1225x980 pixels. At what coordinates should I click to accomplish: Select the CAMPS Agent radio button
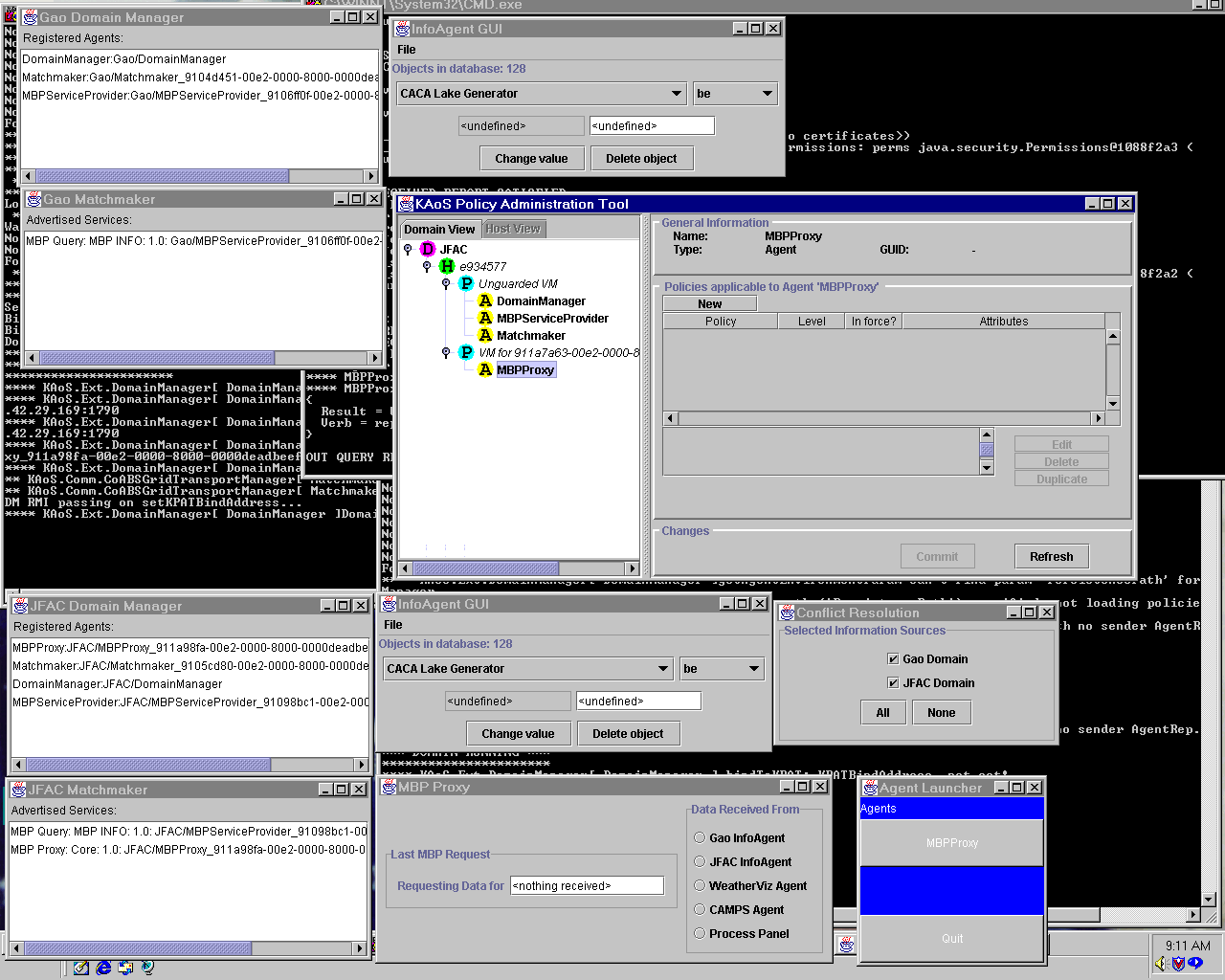point(700,909)
